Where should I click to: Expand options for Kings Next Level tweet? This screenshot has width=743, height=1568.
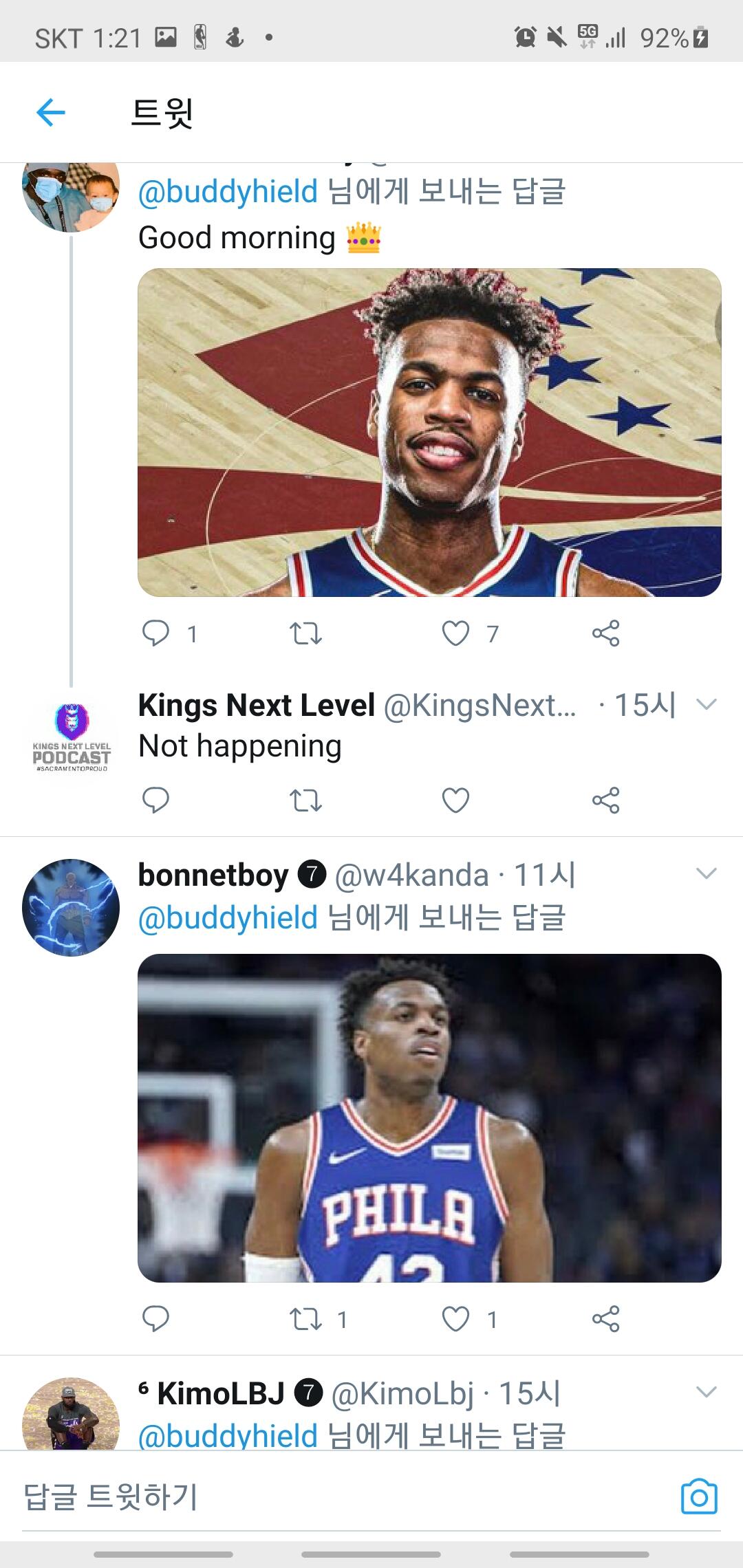(707, 704)
